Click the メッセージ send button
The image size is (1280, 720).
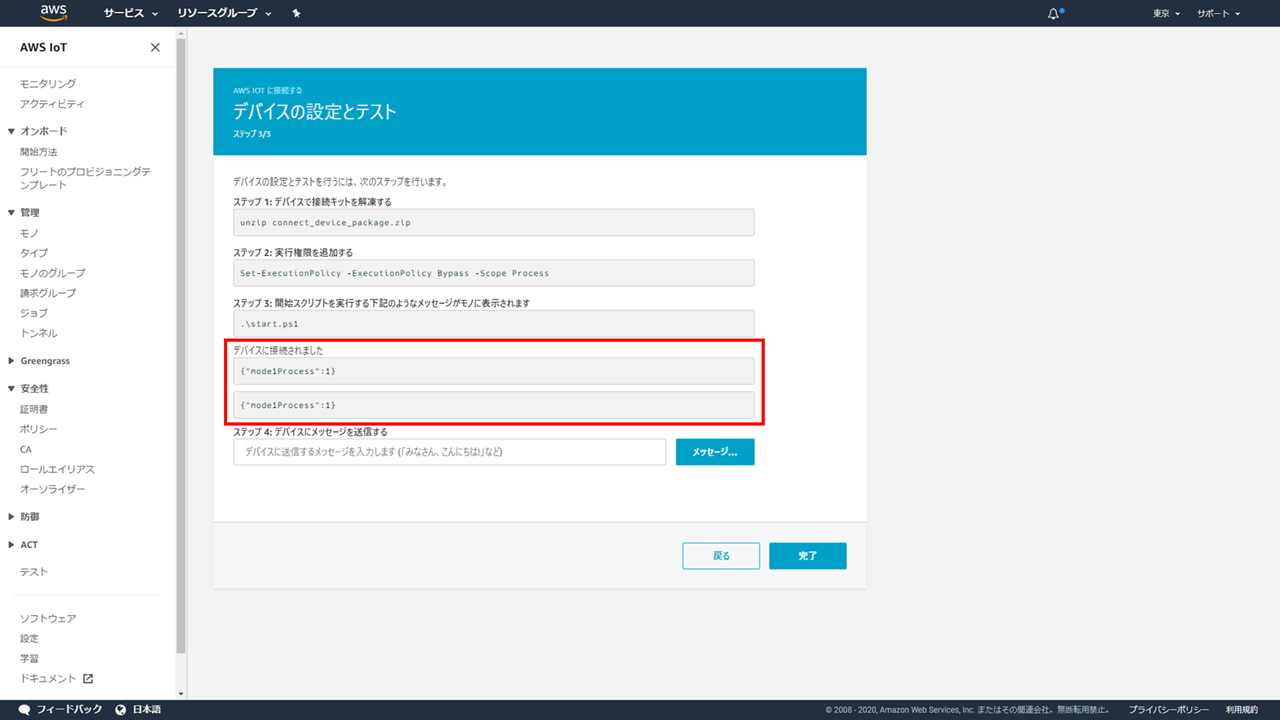(715, 452)
